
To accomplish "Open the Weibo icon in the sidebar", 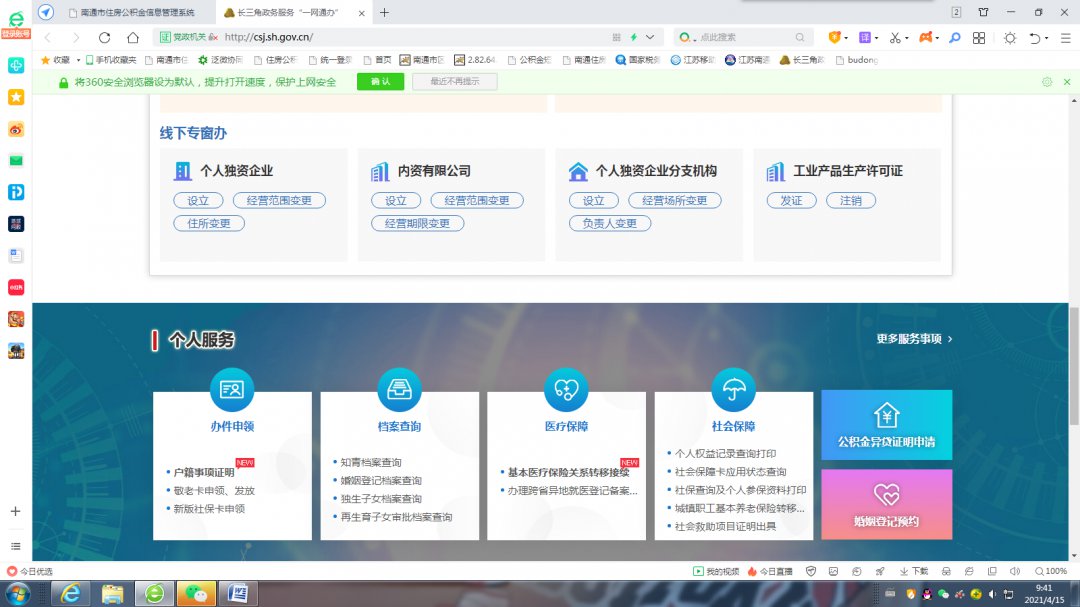I will point(16,129).
